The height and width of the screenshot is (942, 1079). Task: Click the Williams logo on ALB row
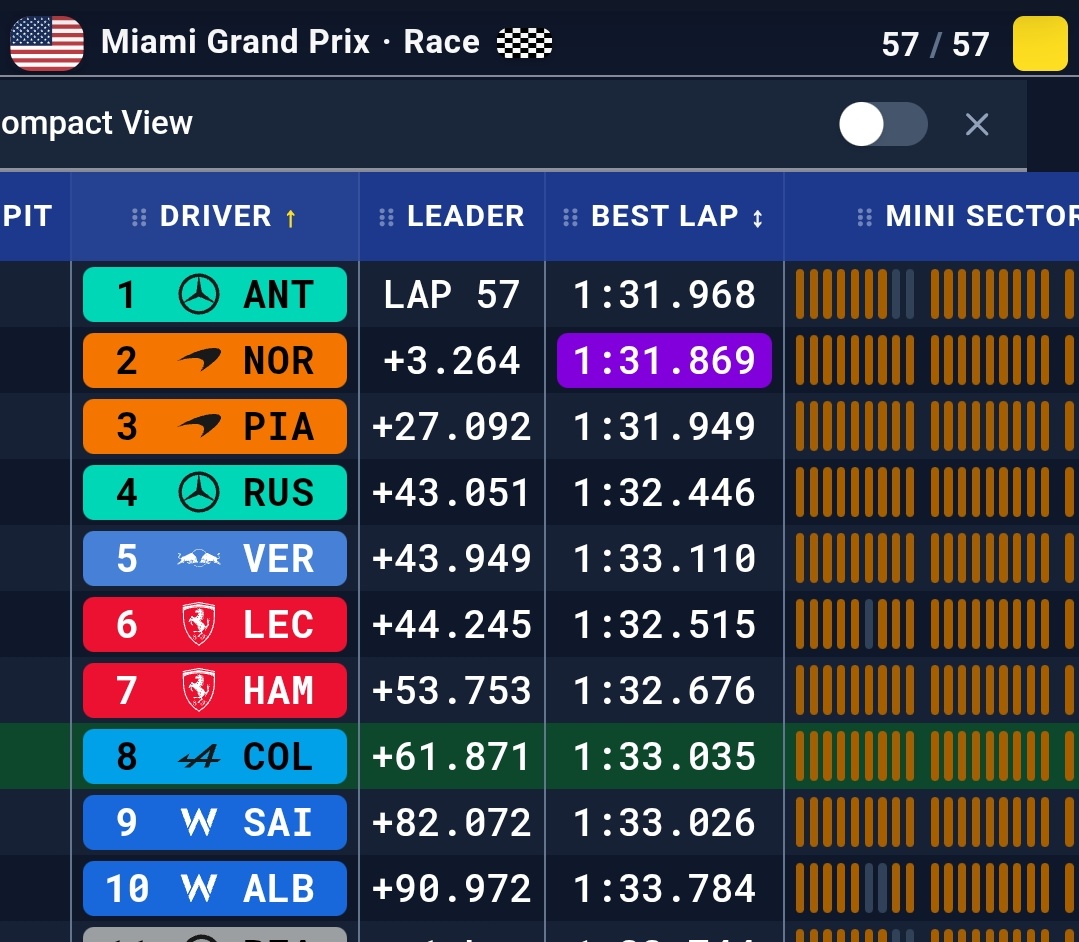199,888
